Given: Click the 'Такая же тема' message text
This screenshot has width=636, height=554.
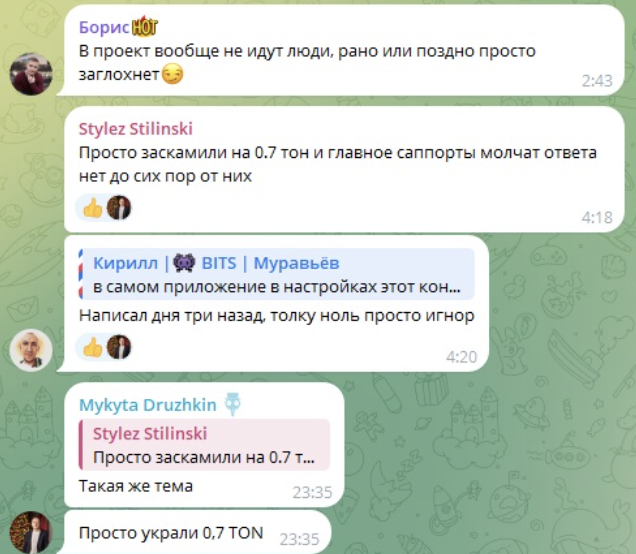Looking at the screenshot, I should tap(136, 486).
